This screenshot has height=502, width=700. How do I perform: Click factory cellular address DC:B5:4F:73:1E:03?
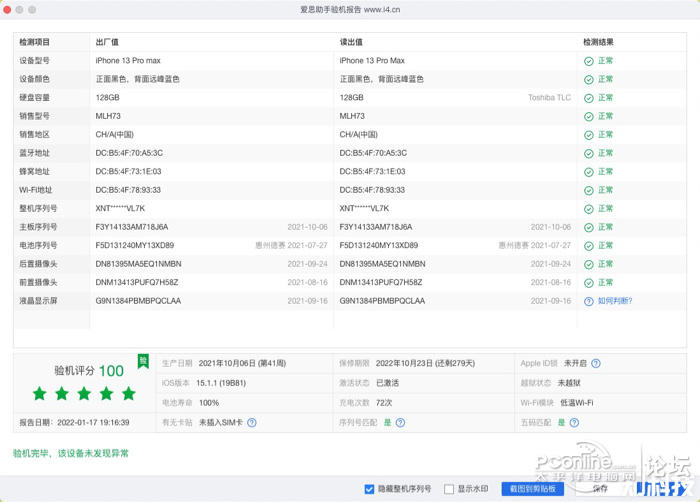[129, 172]
